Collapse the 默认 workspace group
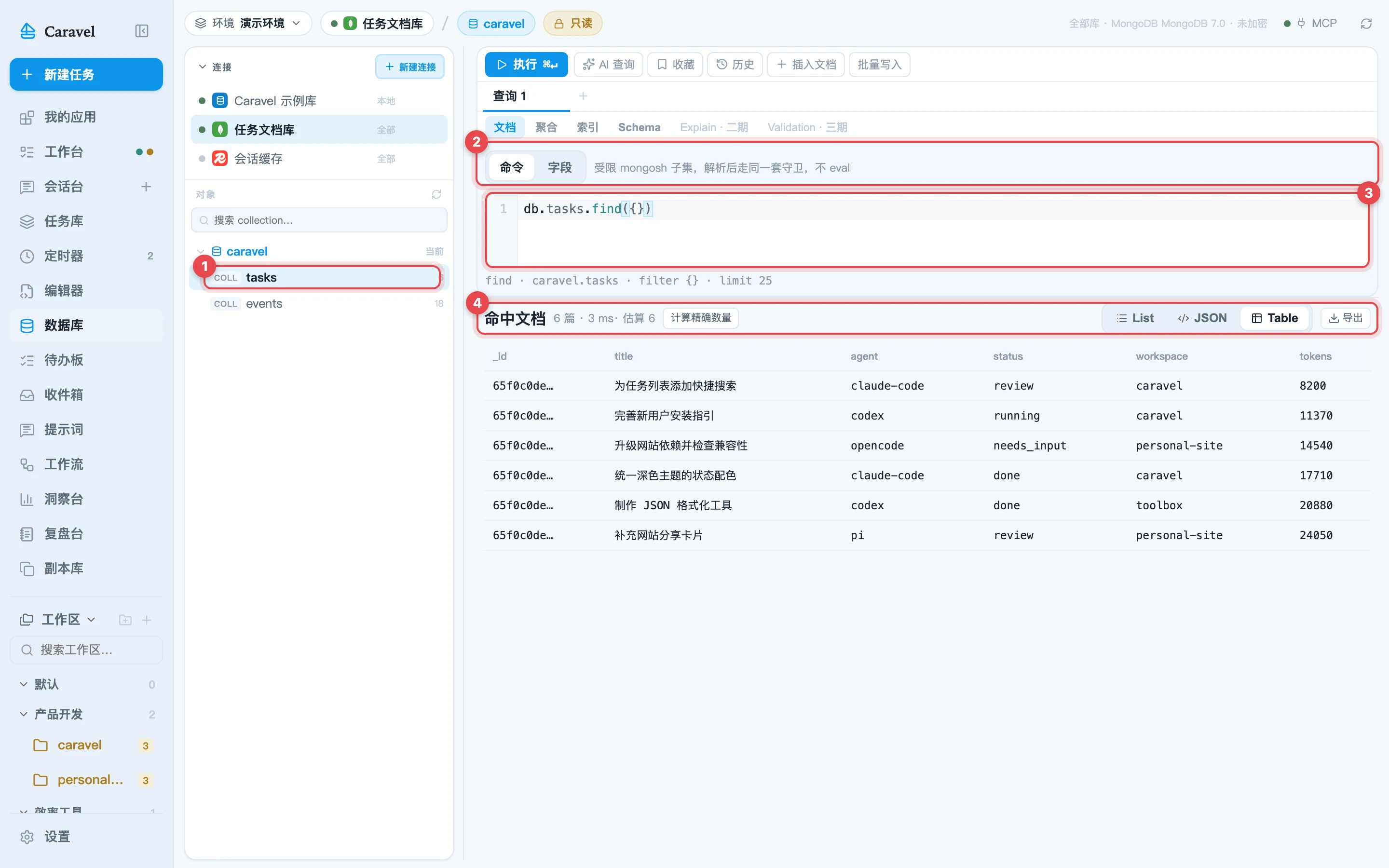Viewport: 1389px width, 868px height. click(x=24, y=684)
